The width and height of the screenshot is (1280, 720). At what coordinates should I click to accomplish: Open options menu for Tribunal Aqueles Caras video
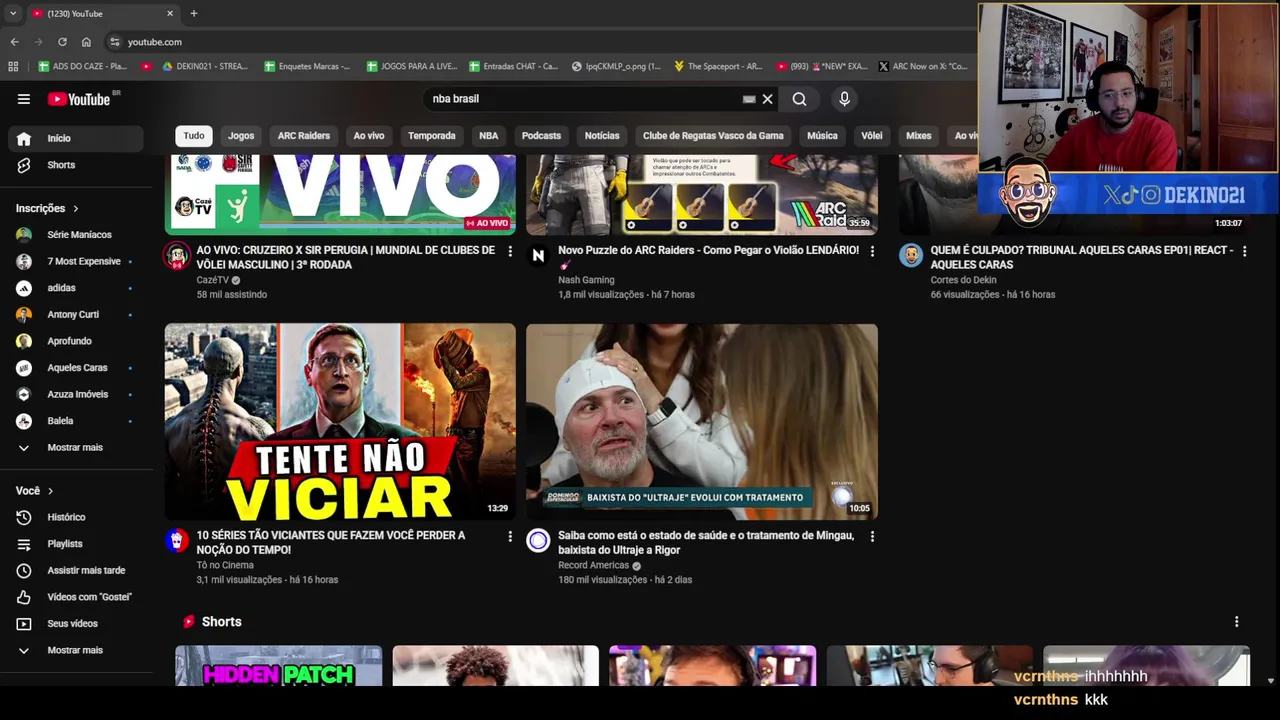(1244, 252)
